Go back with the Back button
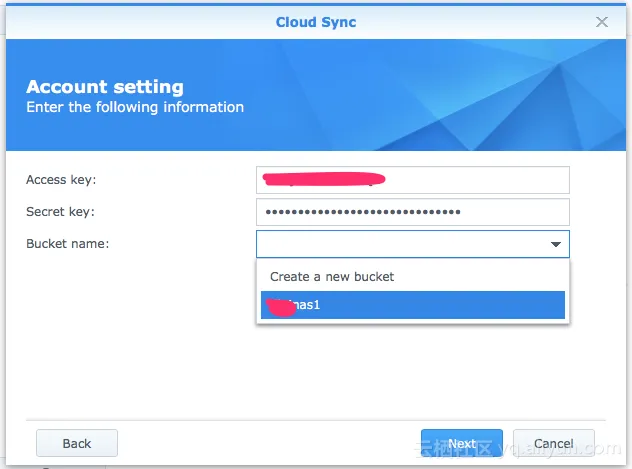 (77, 443)
